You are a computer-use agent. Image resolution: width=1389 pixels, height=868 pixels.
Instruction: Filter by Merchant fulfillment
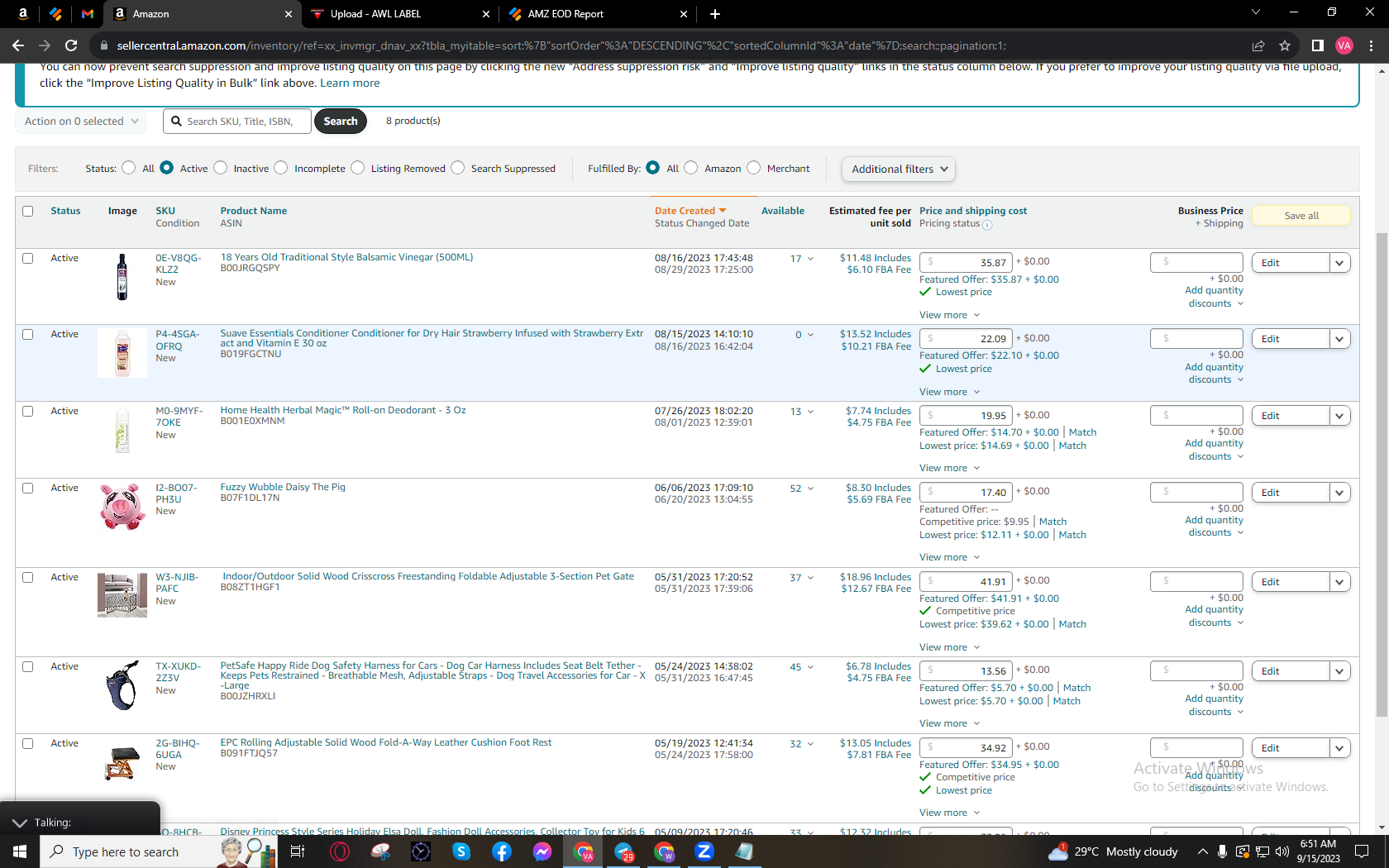coord(754,168)
